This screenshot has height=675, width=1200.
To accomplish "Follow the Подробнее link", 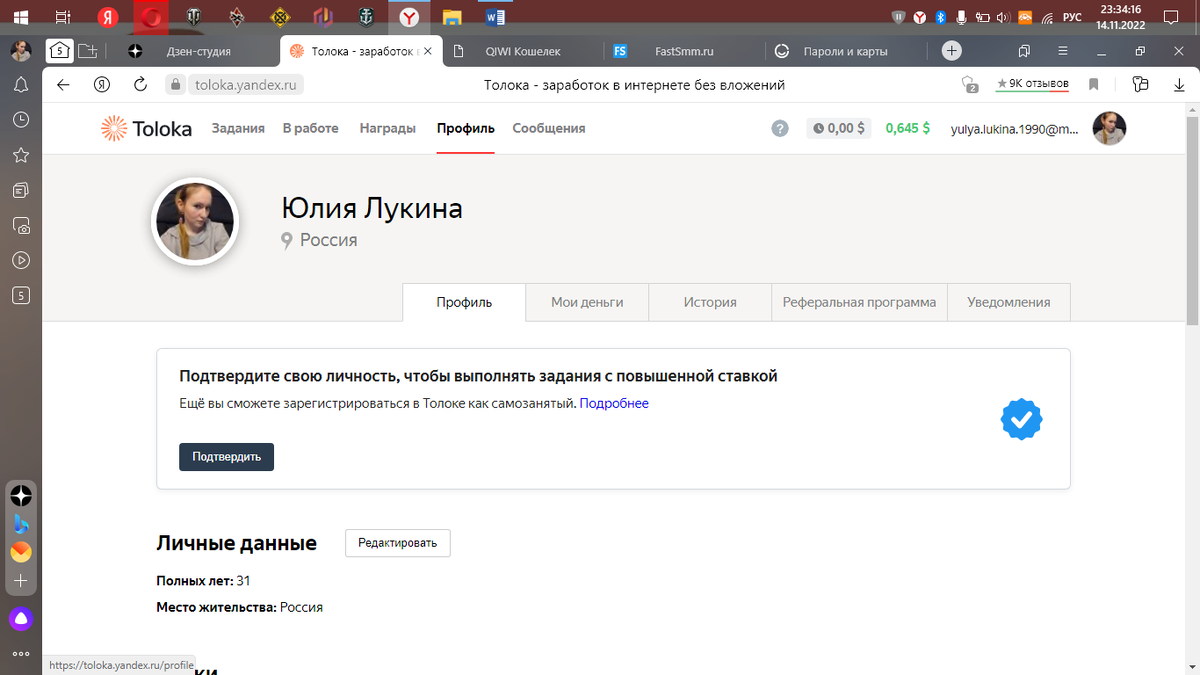I will [614, 403].
